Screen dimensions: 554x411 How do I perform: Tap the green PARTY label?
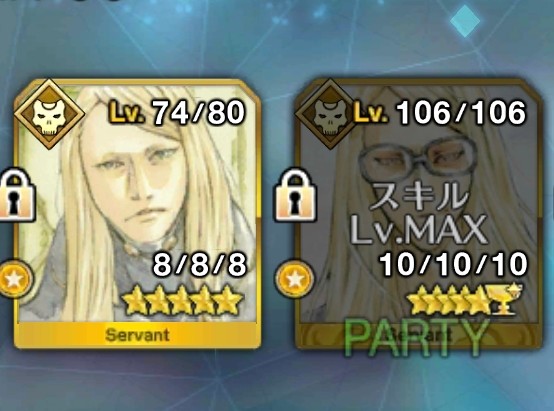tap(416, 337)
